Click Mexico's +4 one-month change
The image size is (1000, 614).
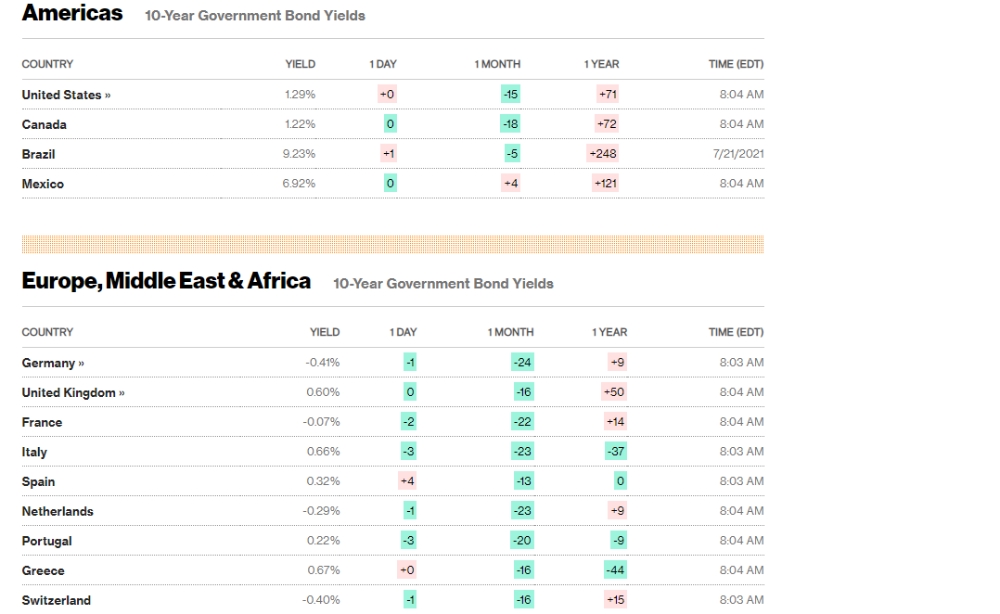511,183
